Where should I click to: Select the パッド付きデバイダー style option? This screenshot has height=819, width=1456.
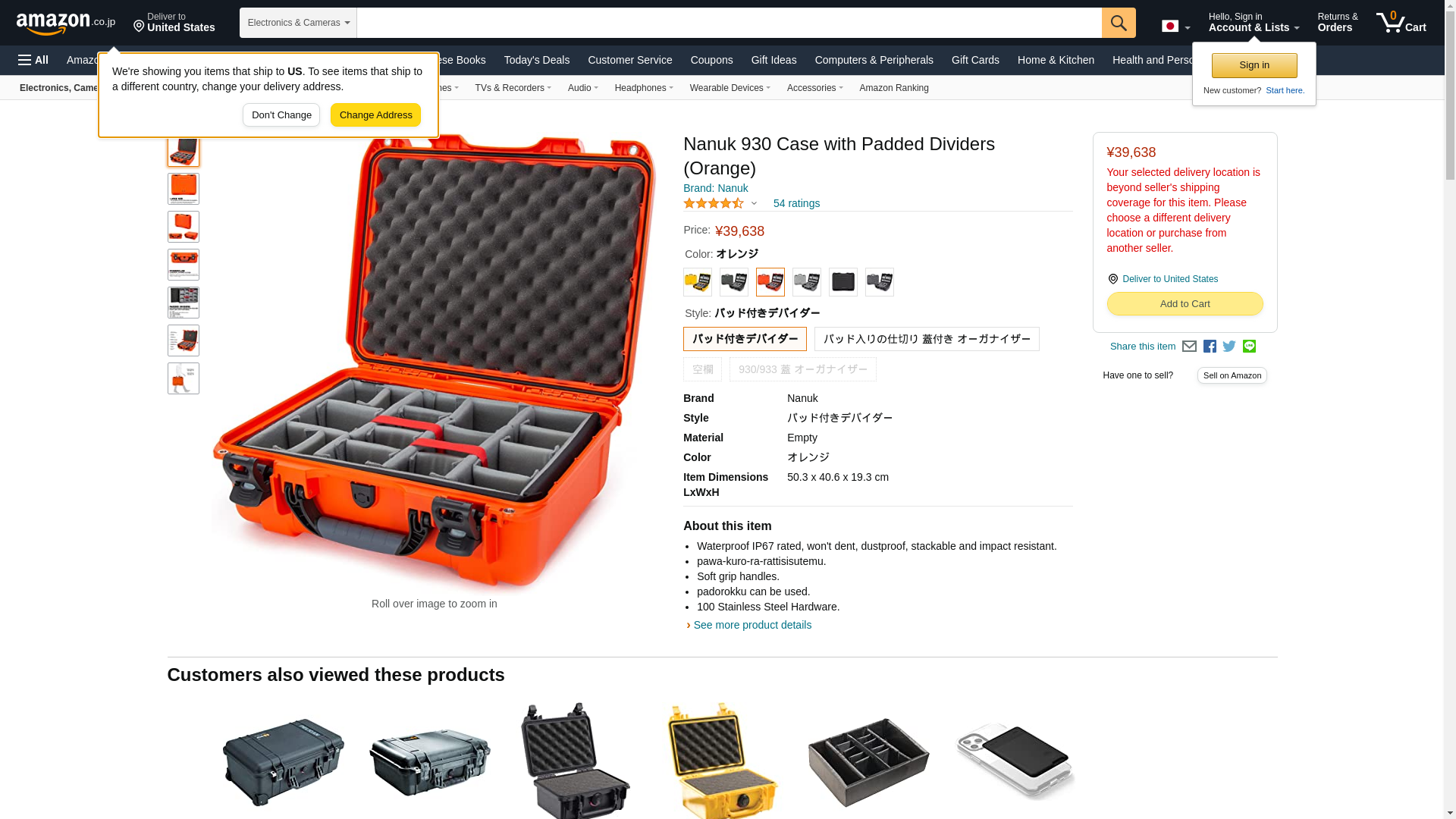(745, 339)
